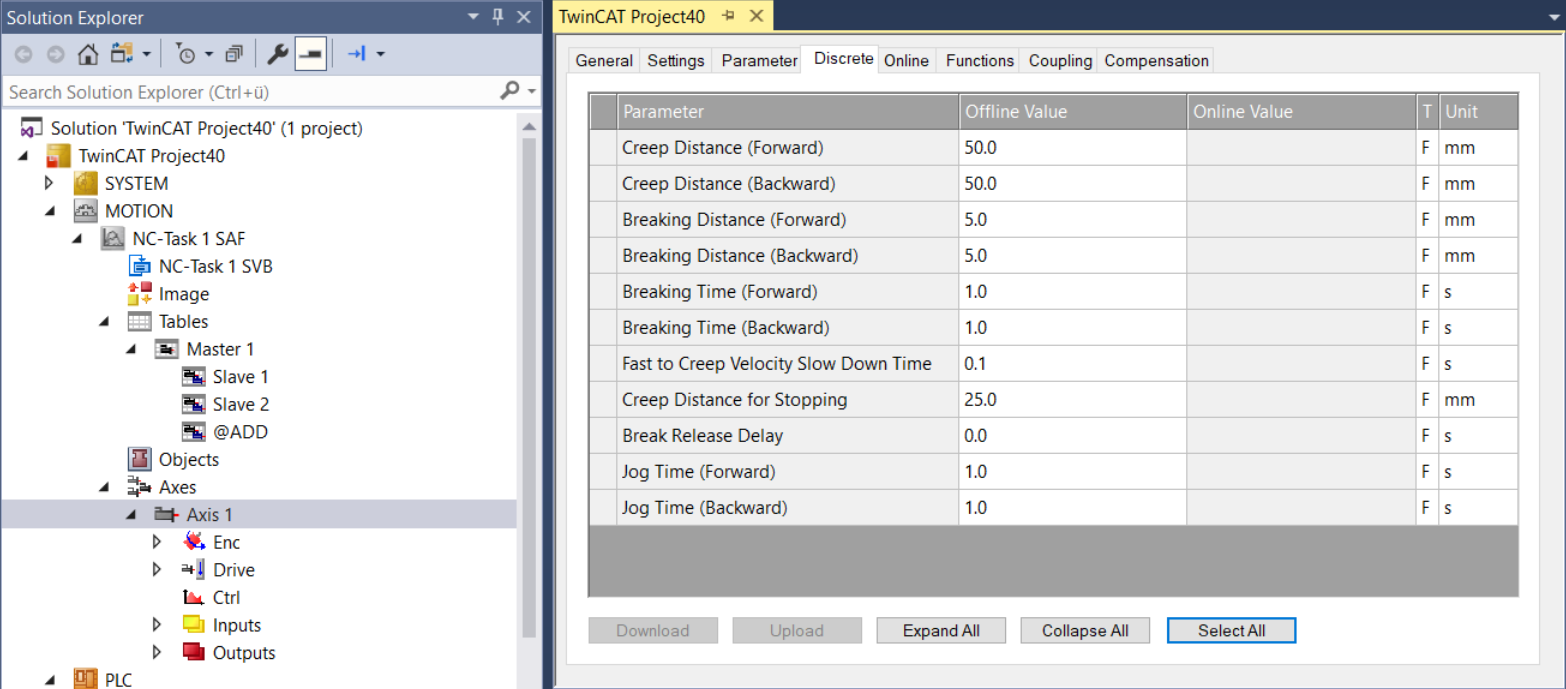This screenshot has height=689, width=1566.
Task: Click the Upload button
Action: [797, 631]
